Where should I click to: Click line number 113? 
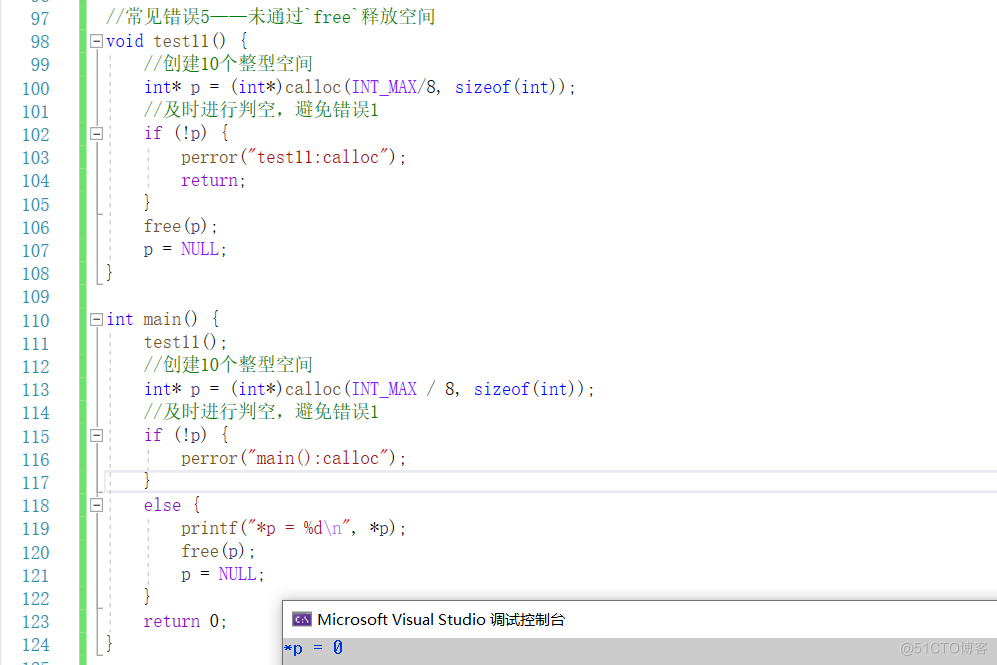point(36,390)
